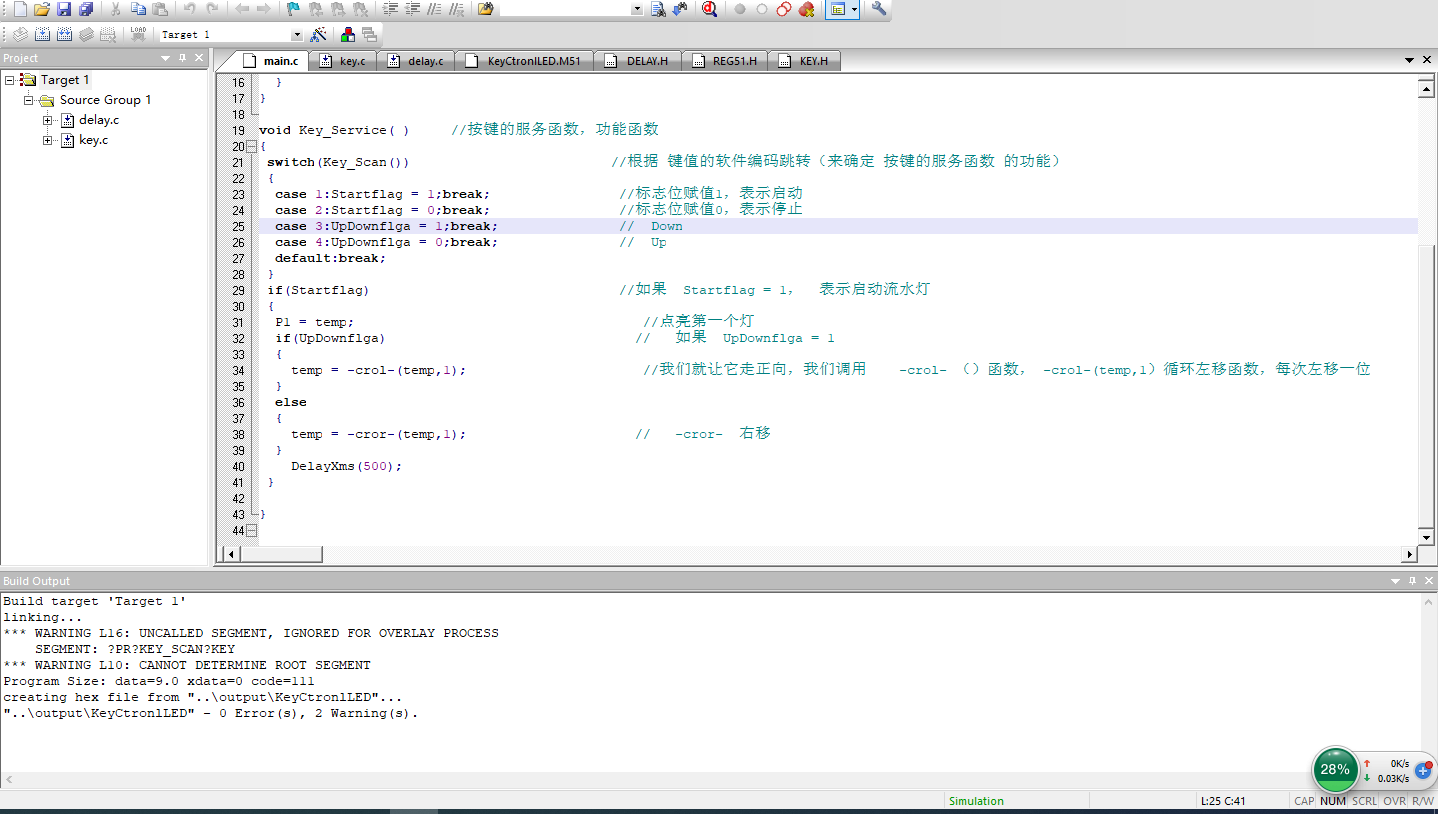
Task: Toggle a bookmark with the blue flag icon
Action: [x=293, y=9]
